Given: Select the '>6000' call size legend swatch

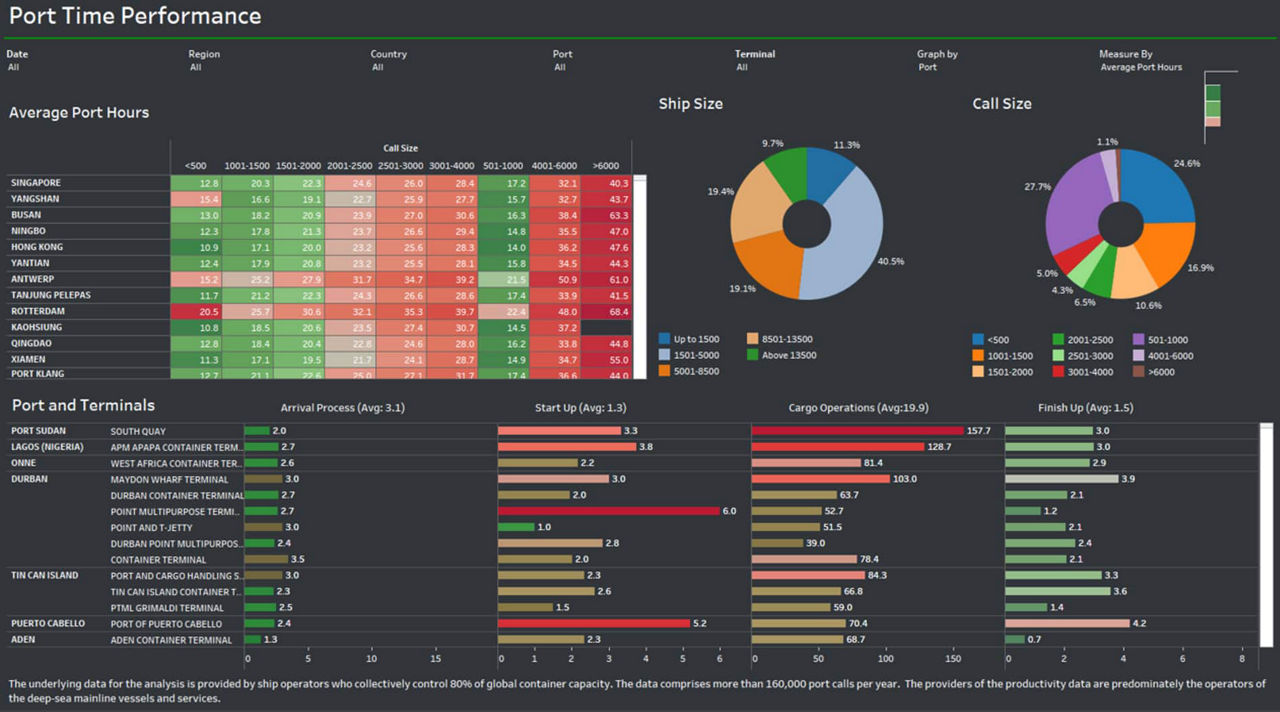Looking at the screenshot, I should [x=1139, y=372].
